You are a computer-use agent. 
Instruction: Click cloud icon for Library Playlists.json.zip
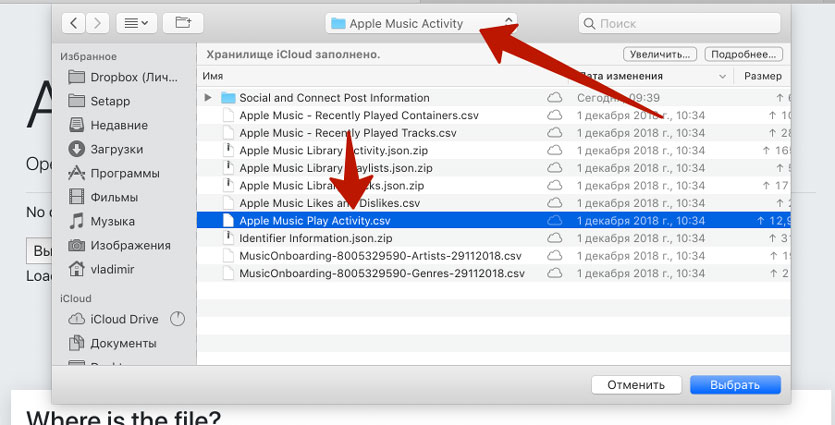click(x=554, y=168)
